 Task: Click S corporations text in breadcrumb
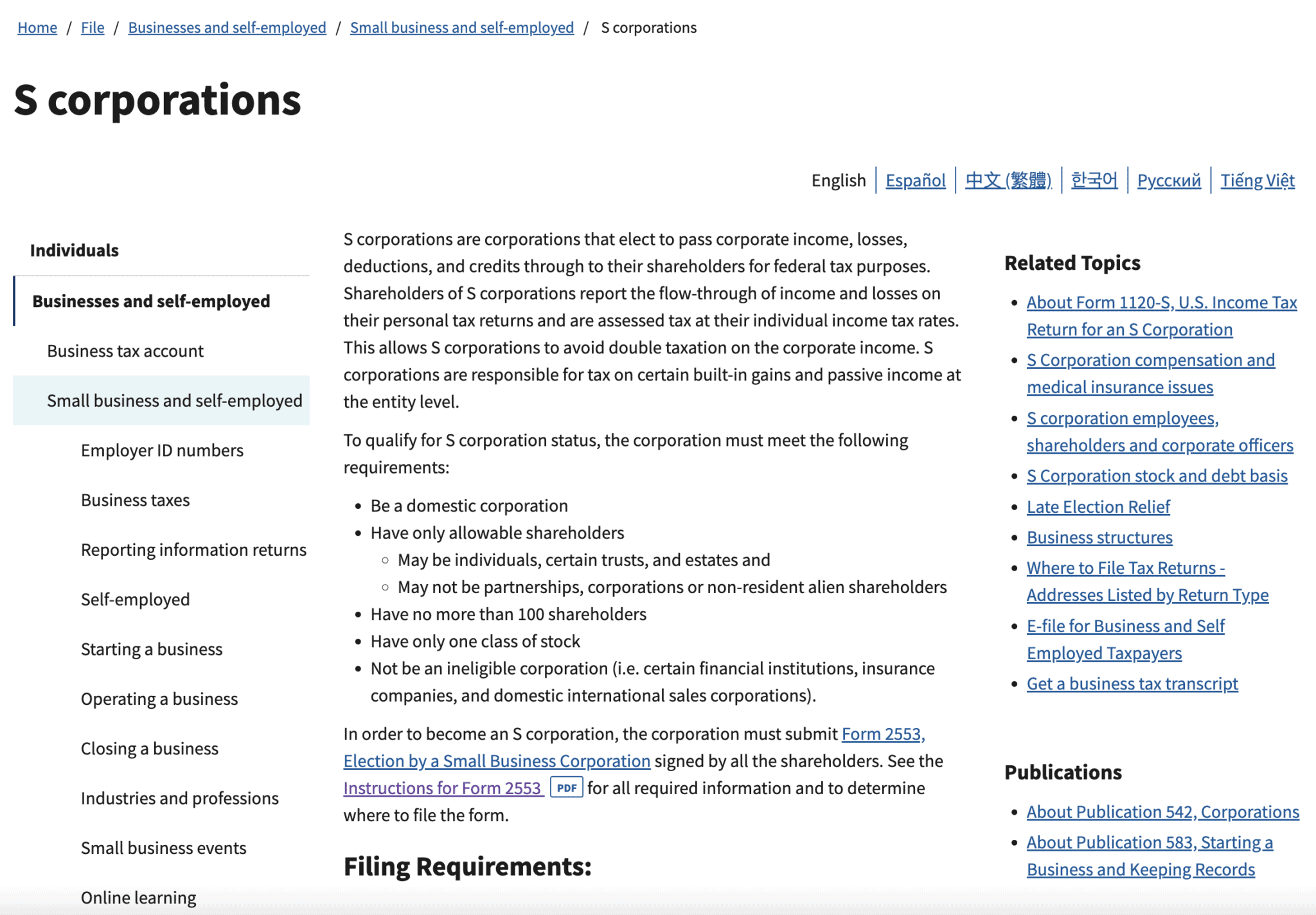[x=649, y=28]
